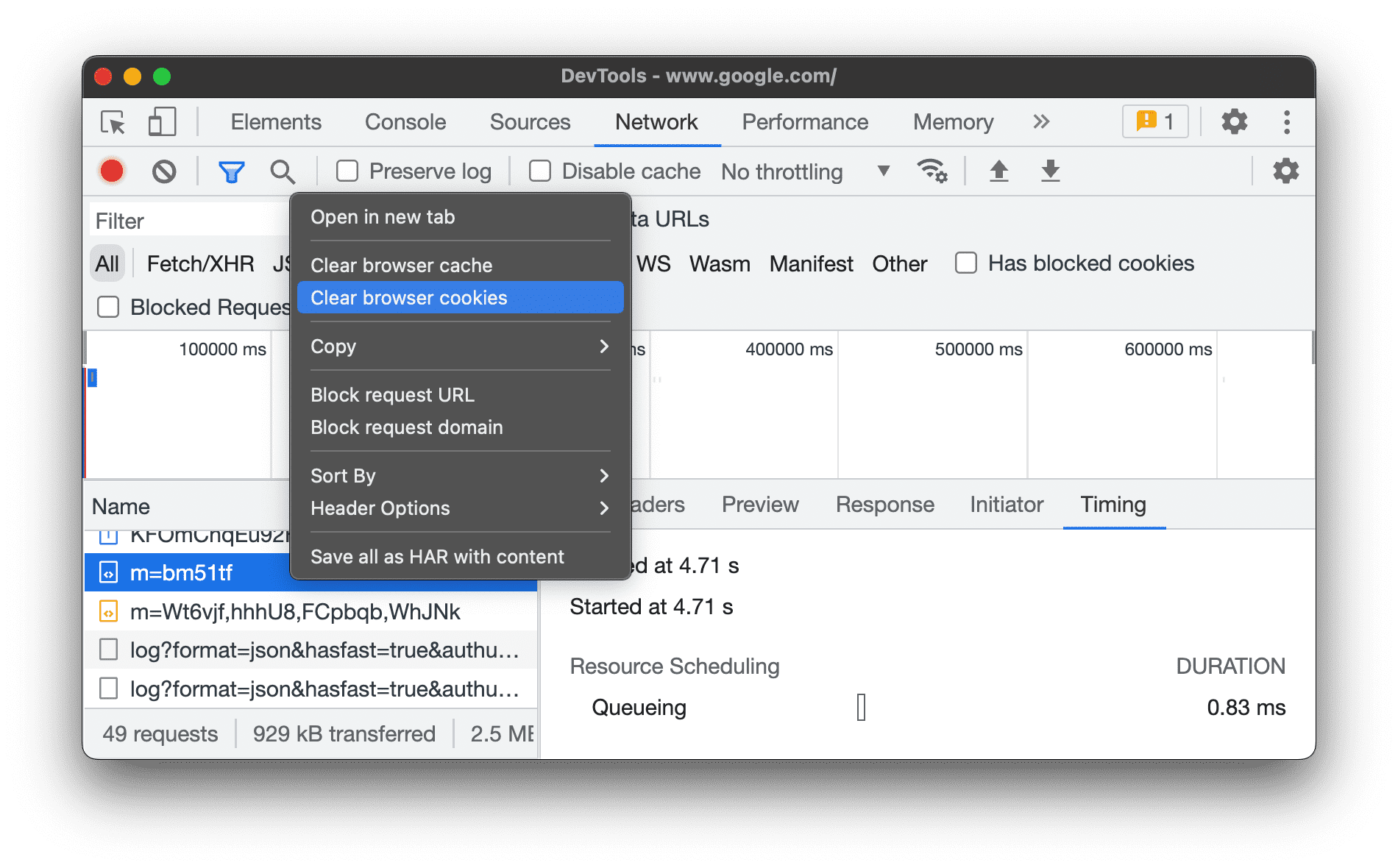Choose Clear browser cache from menu
This screenshot has height=868, width=1398.
tap(402, 265)
